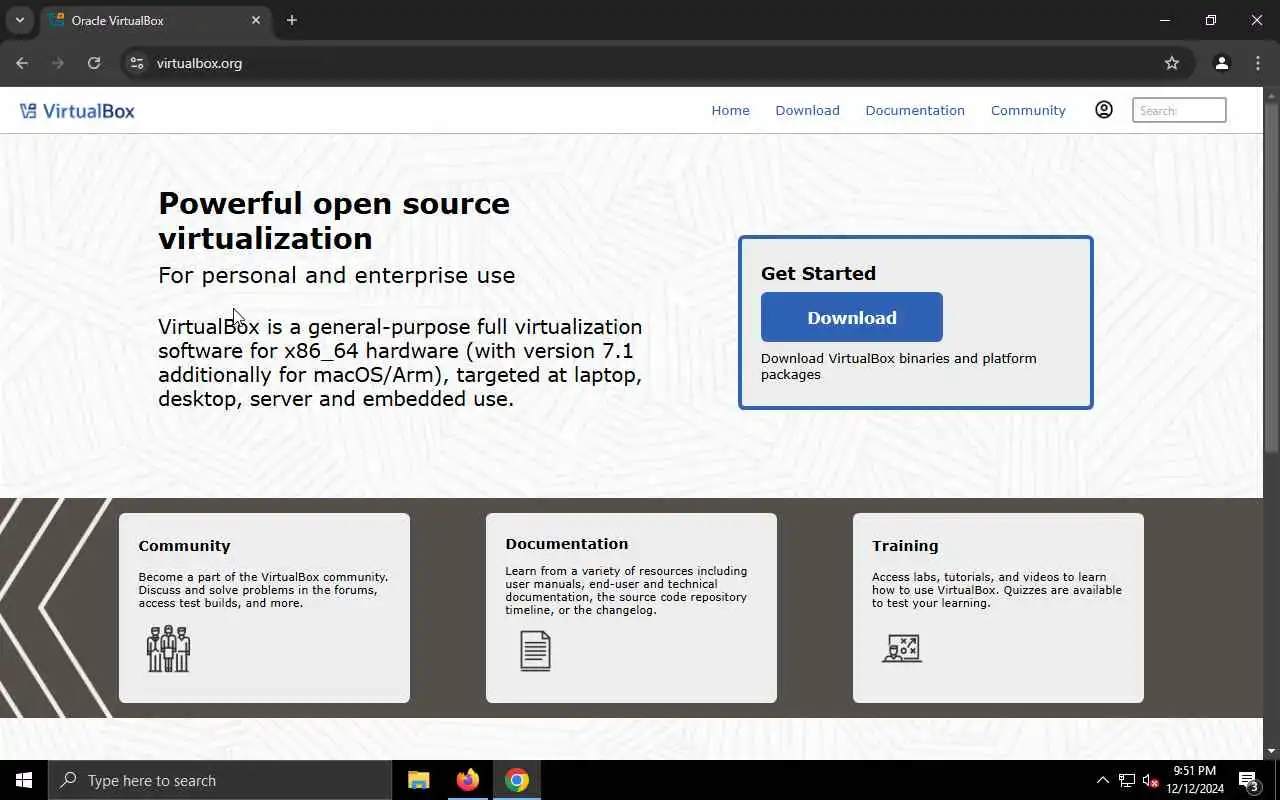The width and height of the screenshot is (1280, 800).
Task: Open tab search dropdown arrow
Action: 19,20
